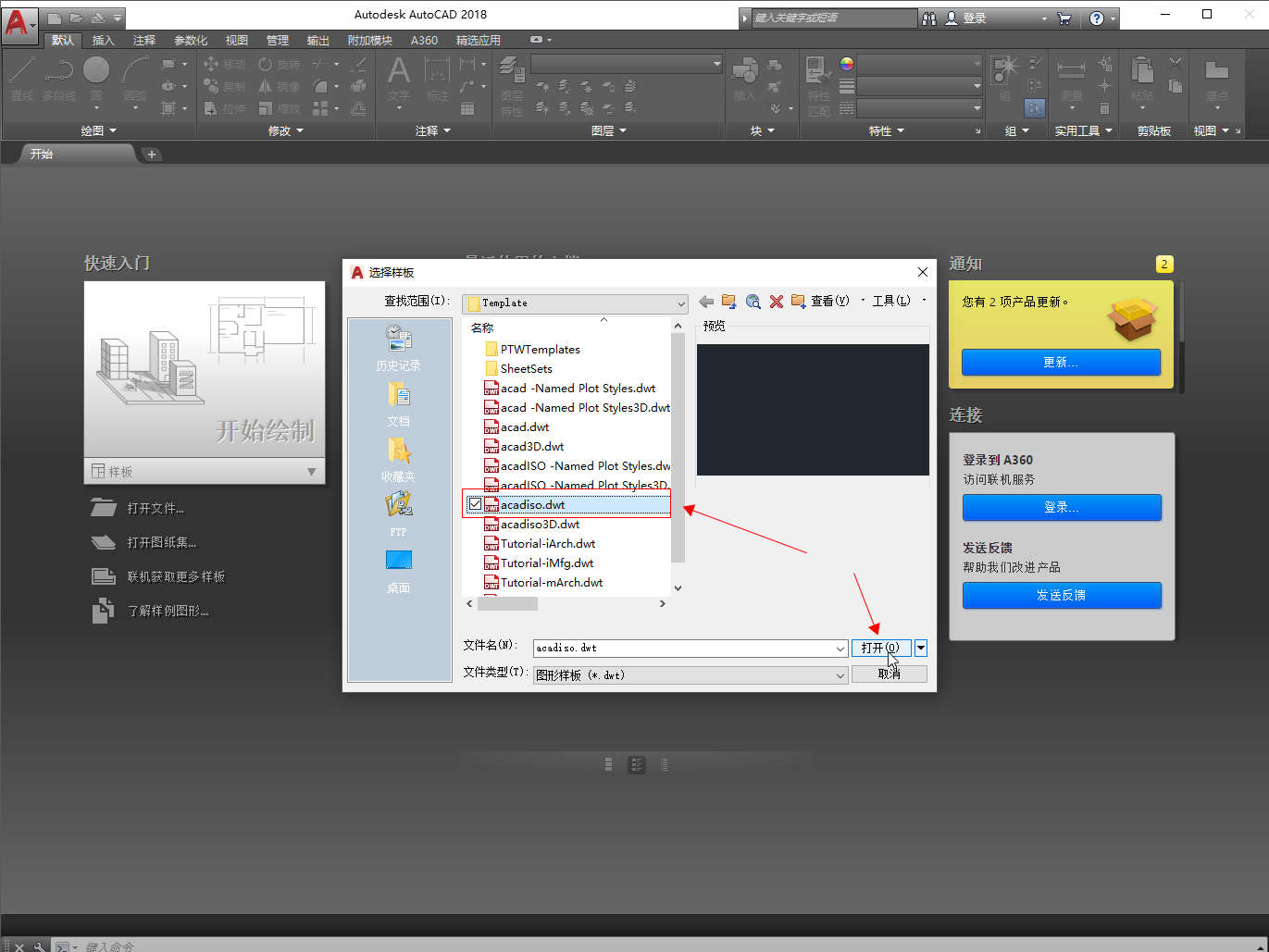The image size is (1269, 952).
Task: Switch to the 注释 (Annotate) ribbon tab
Action: (x=144, y=40)
